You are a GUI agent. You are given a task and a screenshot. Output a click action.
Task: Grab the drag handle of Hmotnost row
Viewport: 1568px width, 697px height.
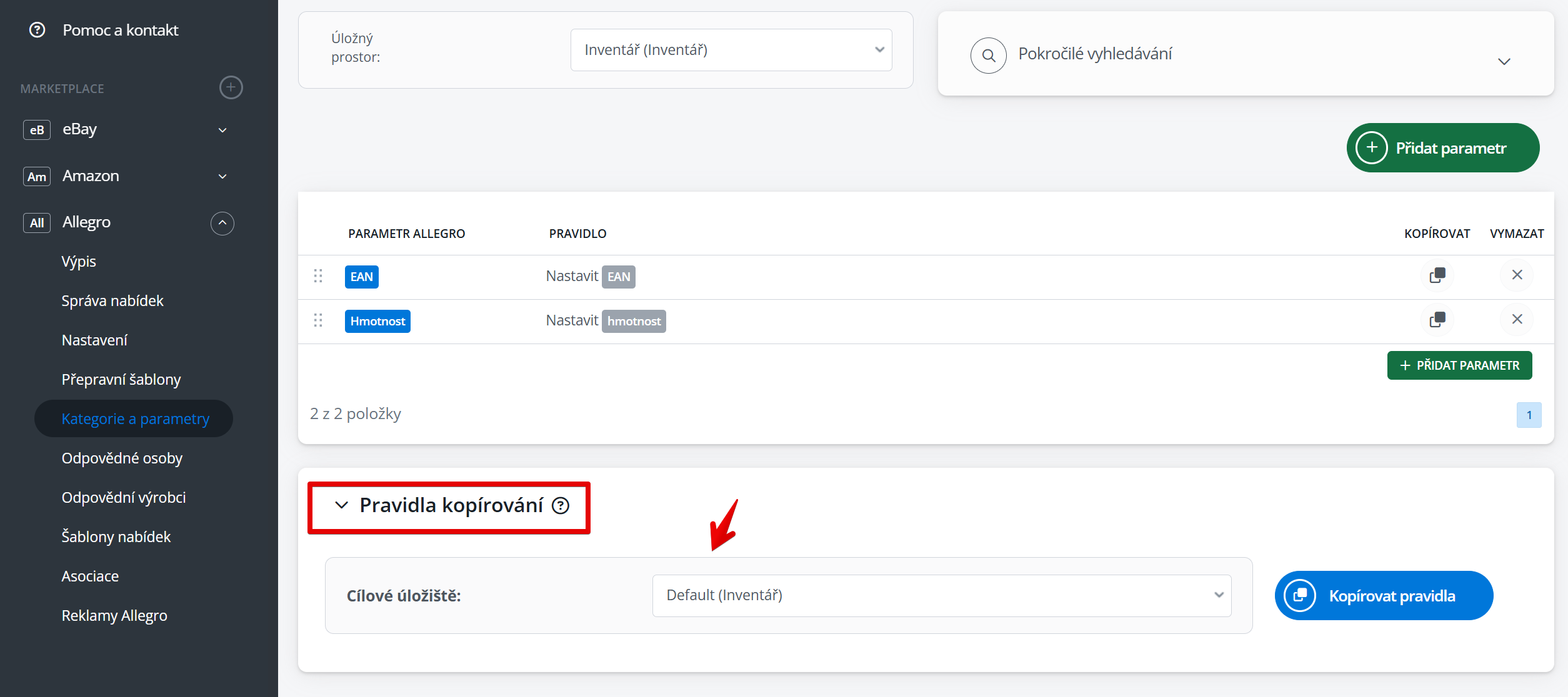click(318, 320)
